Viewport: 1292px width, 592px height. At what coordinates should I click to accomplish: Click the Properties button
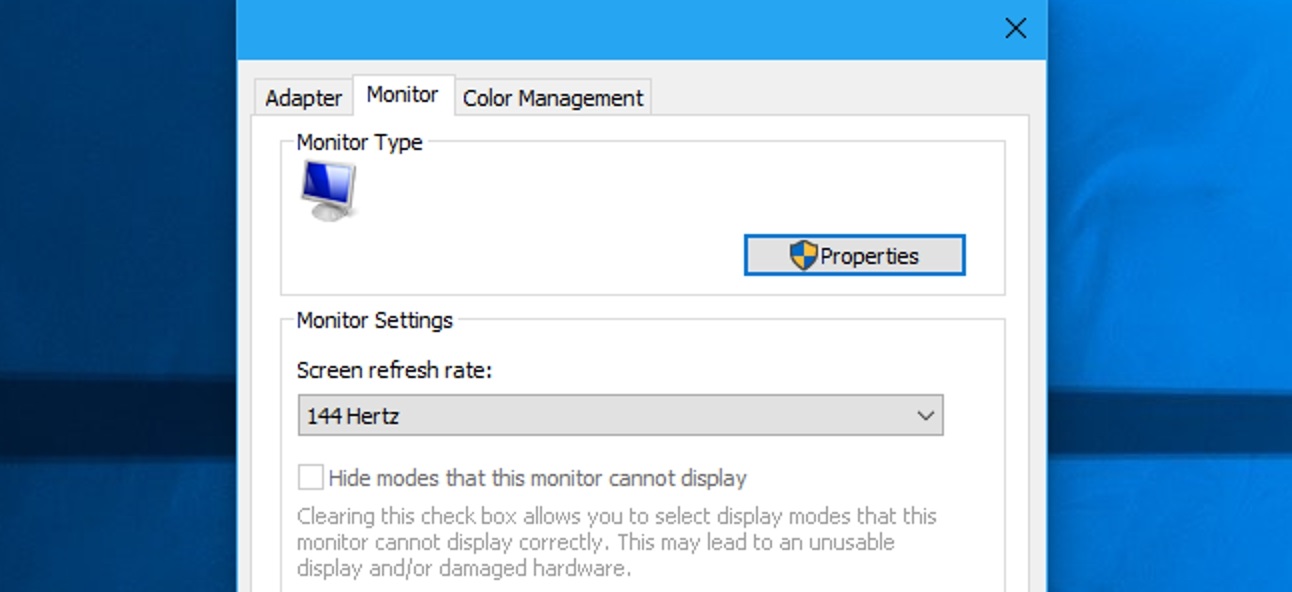tap(868, 255)
